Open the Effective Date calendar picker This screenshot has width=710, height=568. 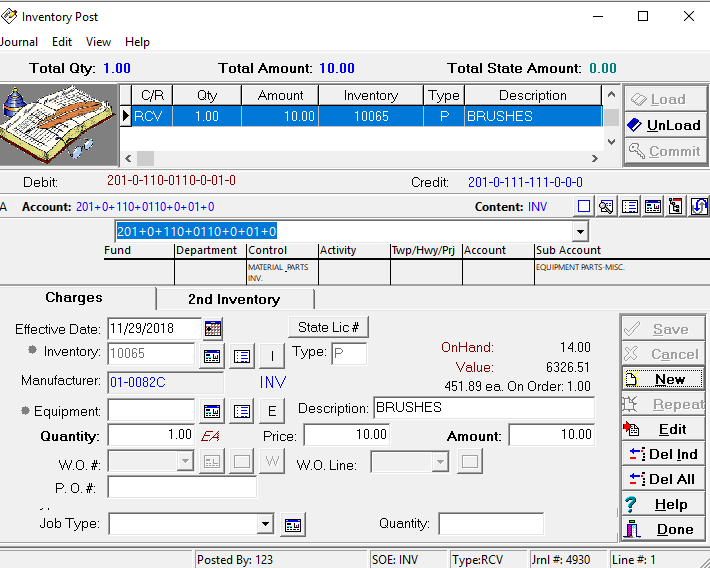[213, 329]
